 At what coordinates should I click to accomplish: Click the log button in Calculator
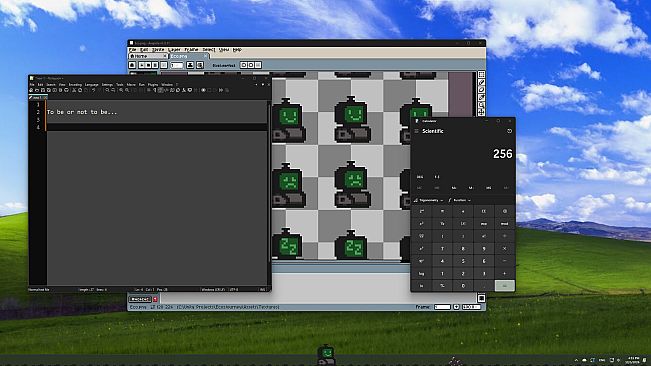click(421, 273)
